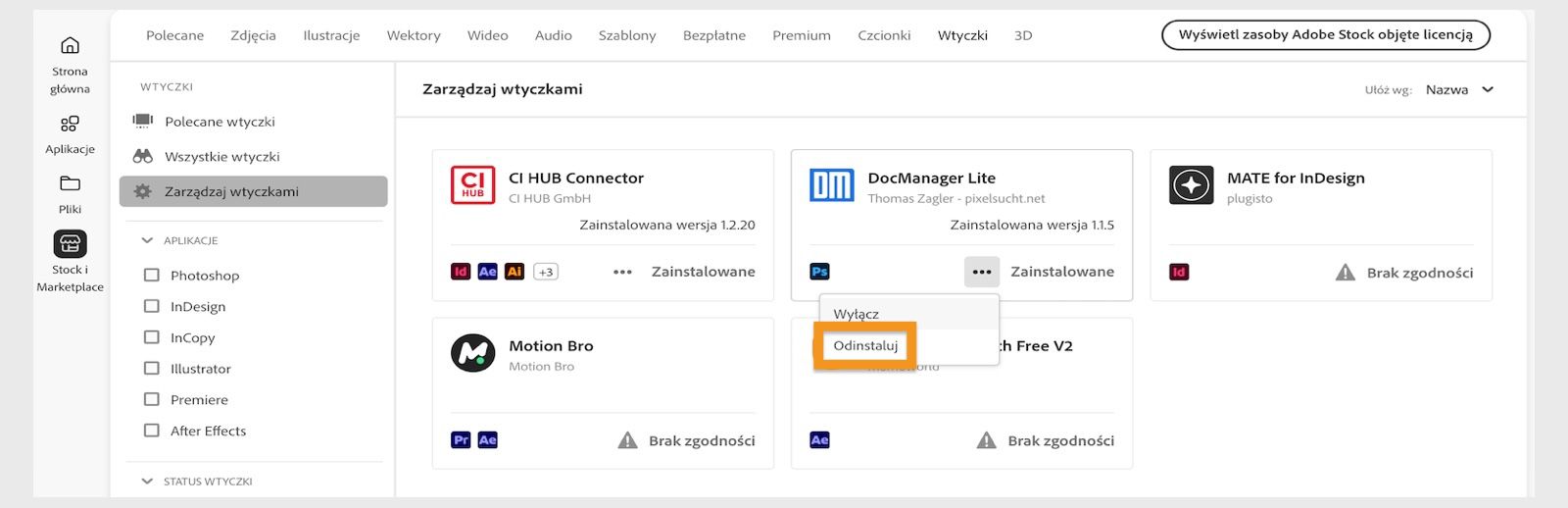Screen dimensions: 1568x508
Task: Click the CI HUB Connector title
Action: [x=576, y=178]
